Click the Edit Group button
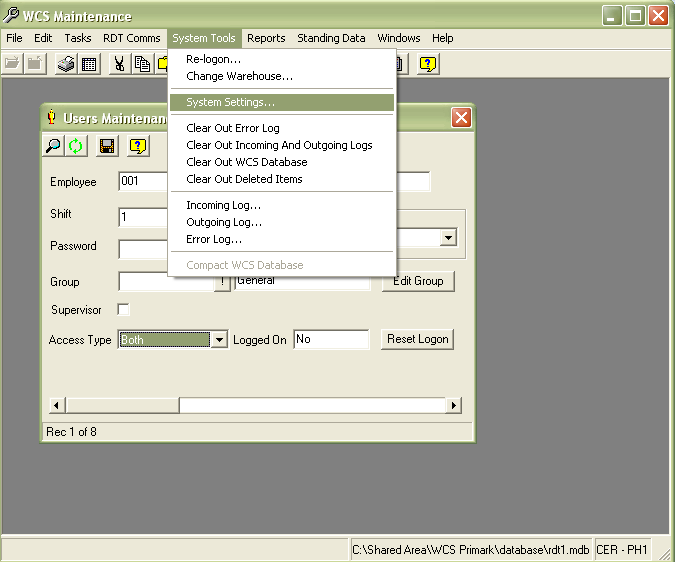The height and width of the screenshot is (562, 675). tap(418, 281)
